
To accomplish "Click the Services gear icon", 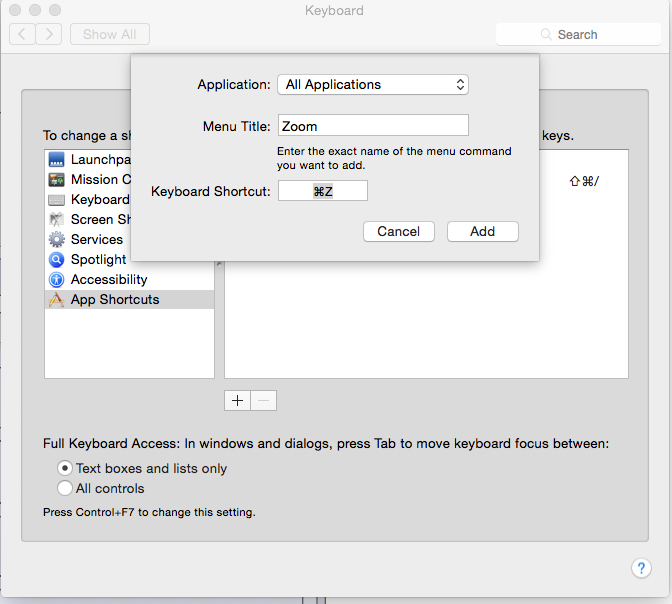I will point(56,240).
